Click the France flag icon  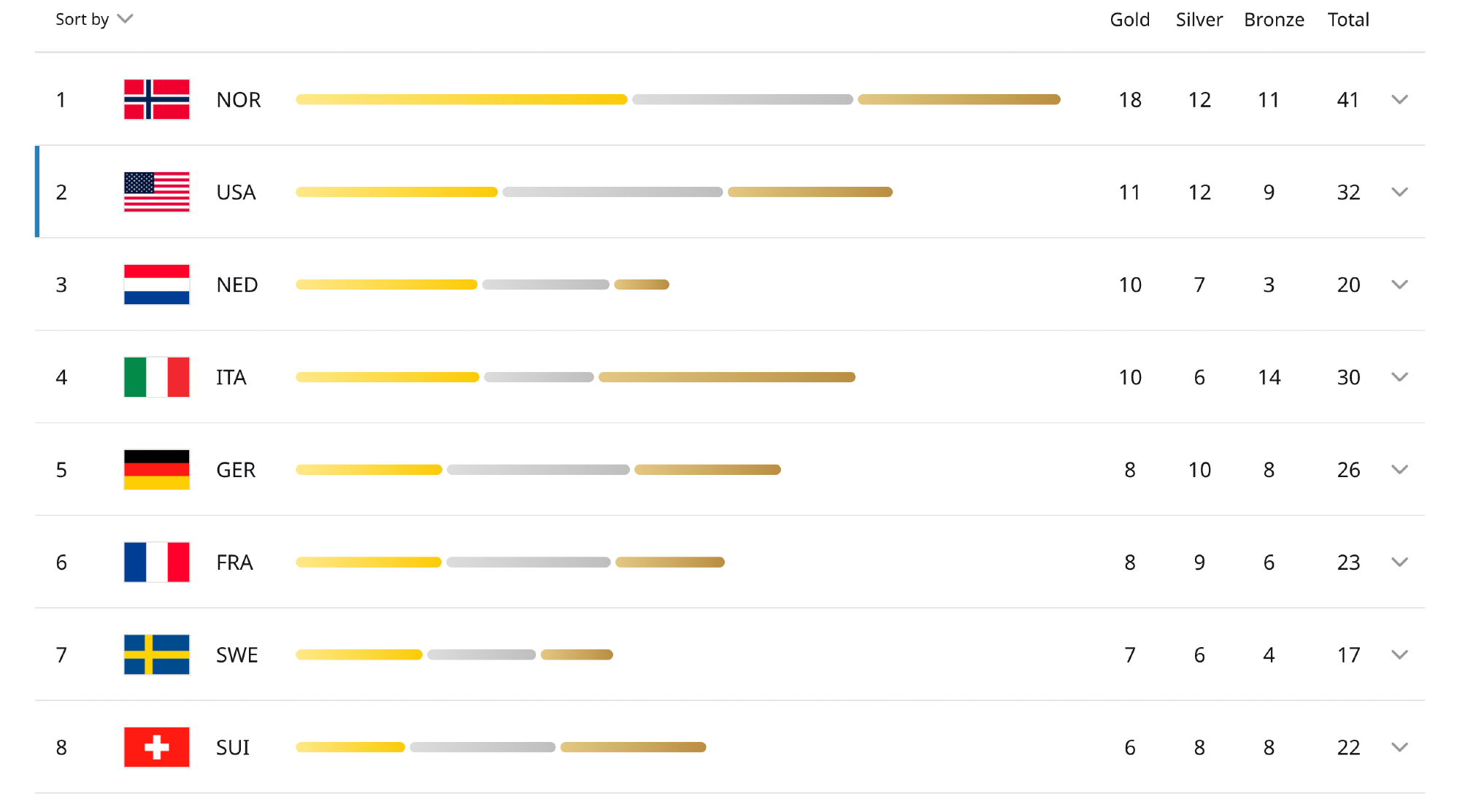tap(156, 562)
